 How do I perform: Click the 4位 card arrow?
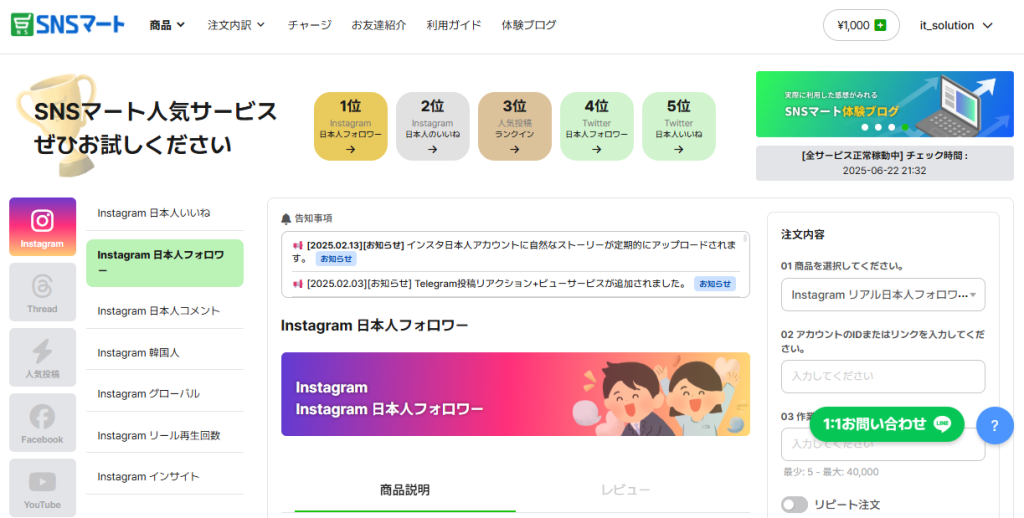[596, 149]
